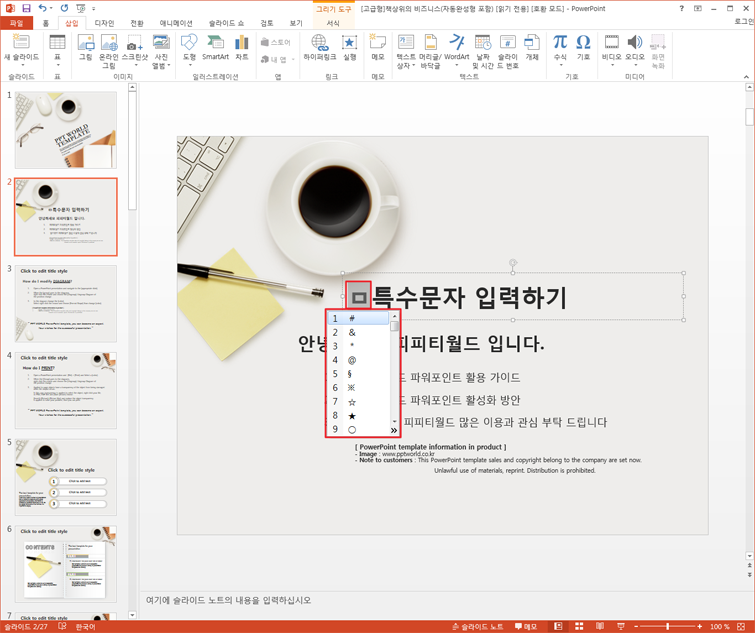
Task: Open Online Pictures (온라인 그림)
Action: [109, 42]
